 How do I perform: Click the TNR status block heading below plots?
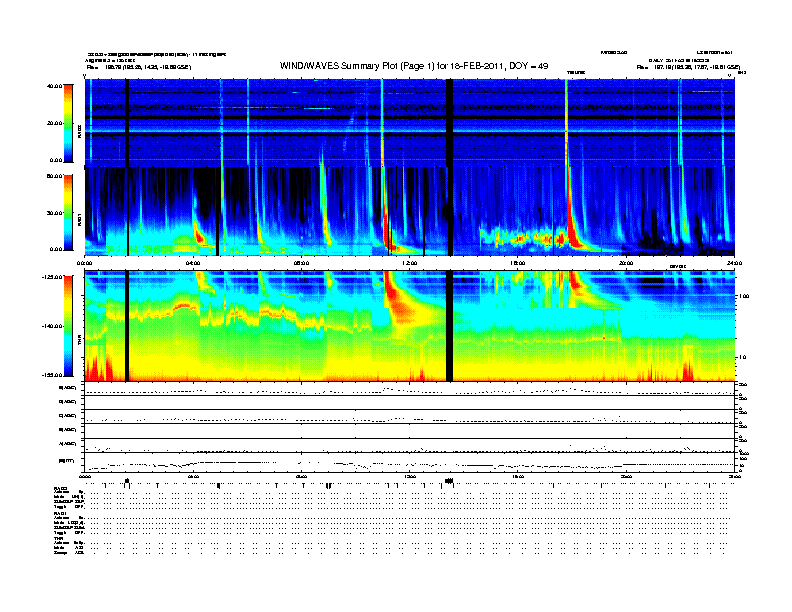58,538
